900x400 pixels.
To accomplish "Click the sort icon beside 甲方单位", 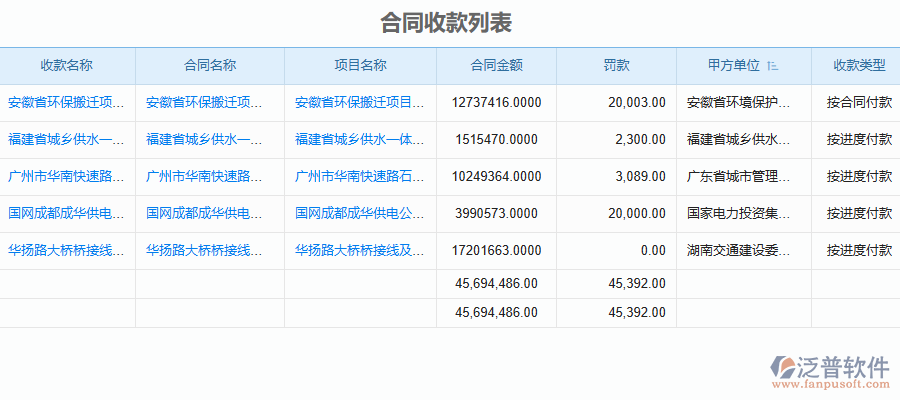I will 773,66.
